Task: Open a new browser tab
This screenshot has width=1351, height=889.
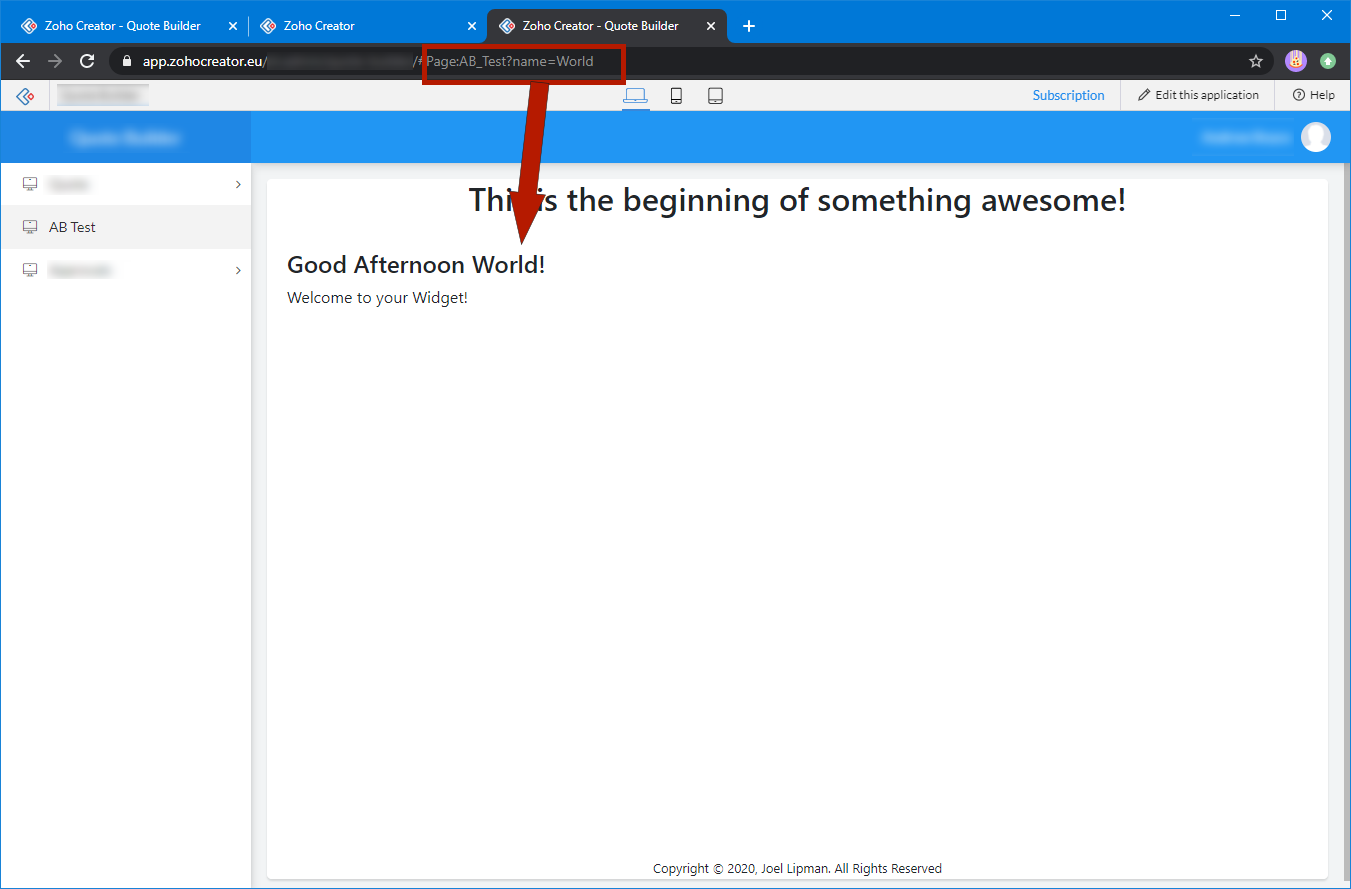Action: coord(749,26)
